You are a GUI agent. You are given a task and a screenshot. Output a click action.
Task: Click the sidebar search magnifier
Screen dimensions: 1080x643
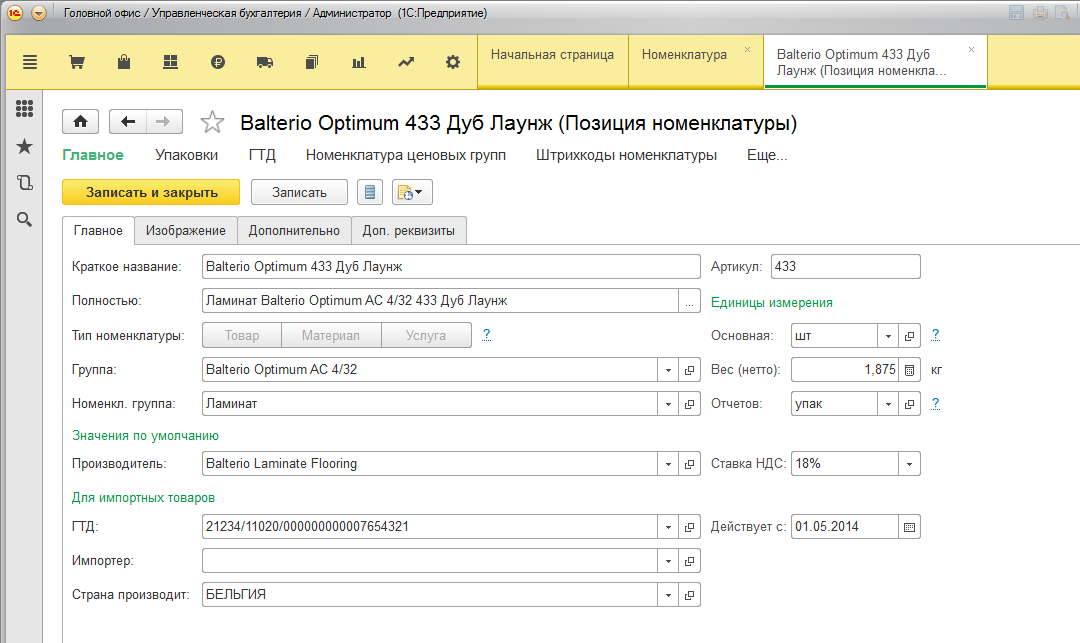pos(24,220)
